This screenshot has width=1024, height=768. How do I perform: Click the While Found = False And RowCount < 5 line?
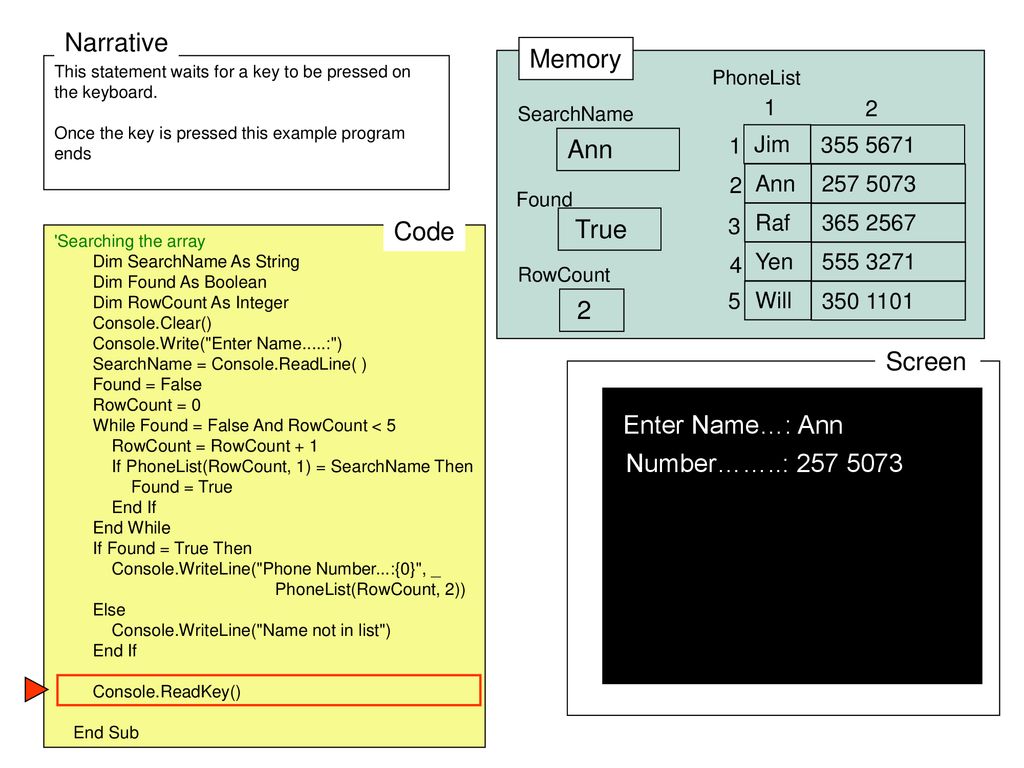pos(244,425)
